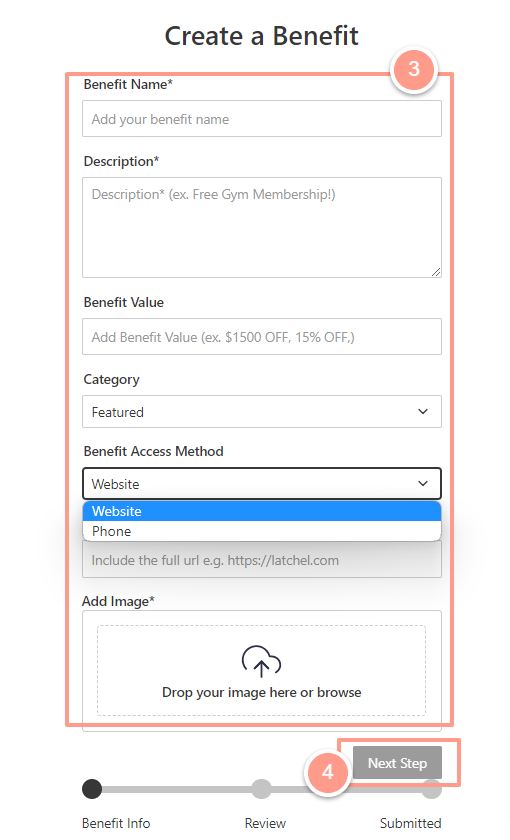Open the Category dropdown showing Featured
The width and height of the screenshot is (510, 840).
click(x=261, y=411)
